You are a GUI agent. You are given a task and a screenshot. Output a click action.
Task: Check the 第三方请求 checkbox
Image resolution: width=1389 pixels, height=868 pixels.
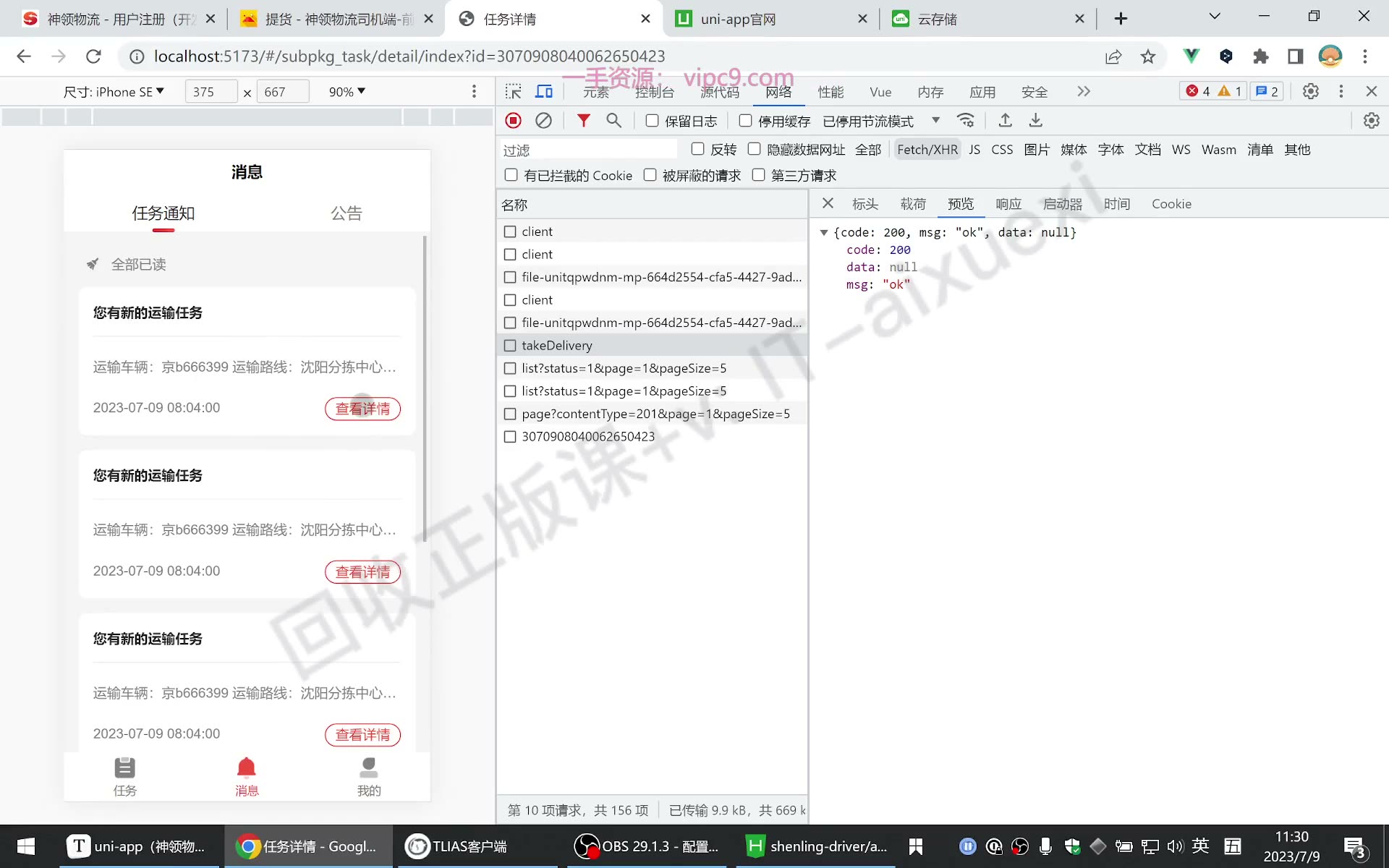click(758, 175)
